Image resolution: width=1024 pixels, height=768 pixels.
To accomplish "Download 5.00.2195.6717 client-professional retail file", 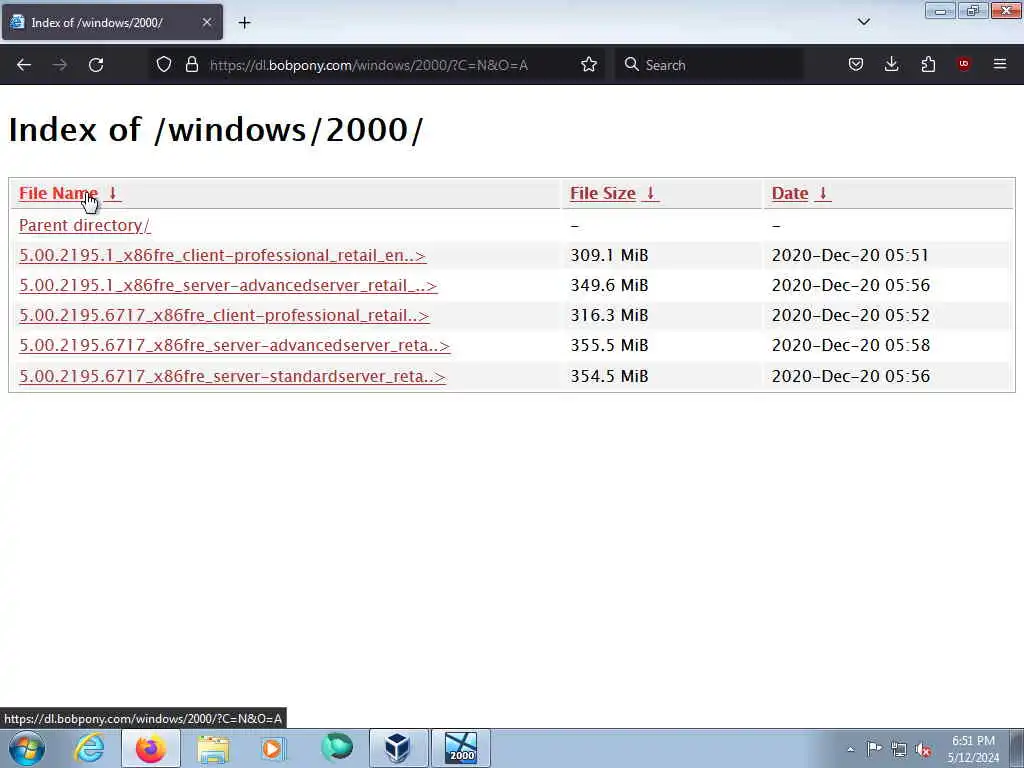I will click(224, 315).
